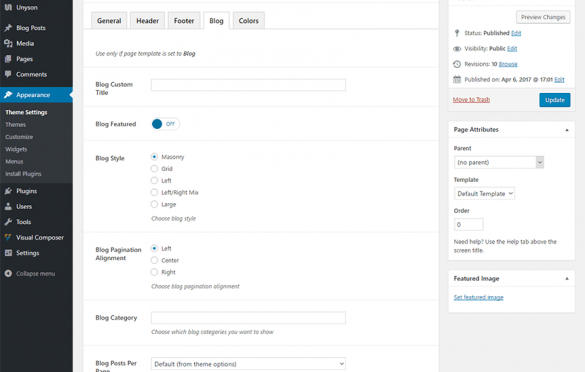The width and height of the screenshot is (585, 372).
Task: Edit the published date
Action: pyautogui.click(x=559, y=79)
